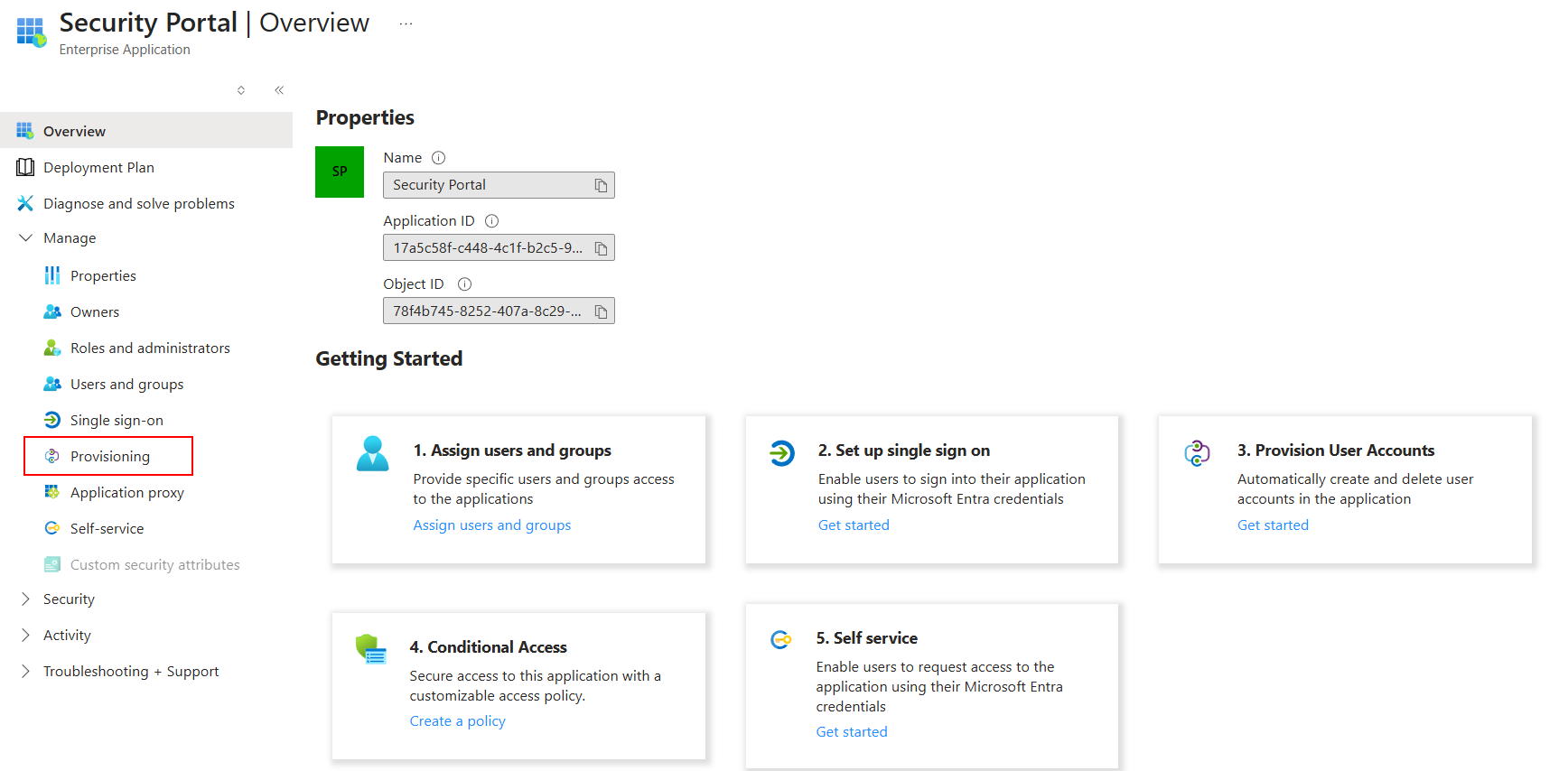
Task: Click the sign-on arrow icon on card 2
Action: (x=782, y=452)
